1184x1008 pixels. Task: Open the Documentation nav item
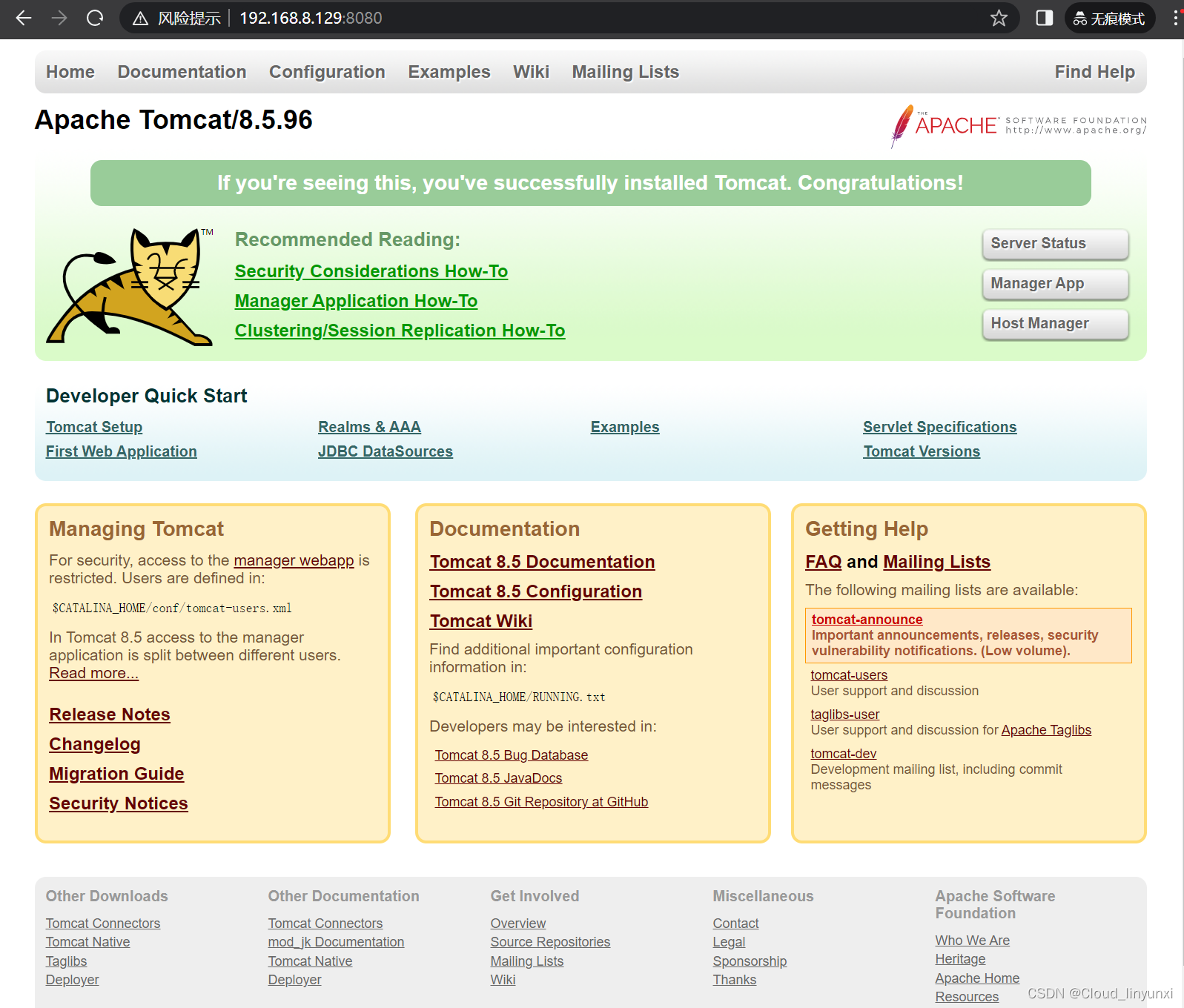(x=182, y=72)
